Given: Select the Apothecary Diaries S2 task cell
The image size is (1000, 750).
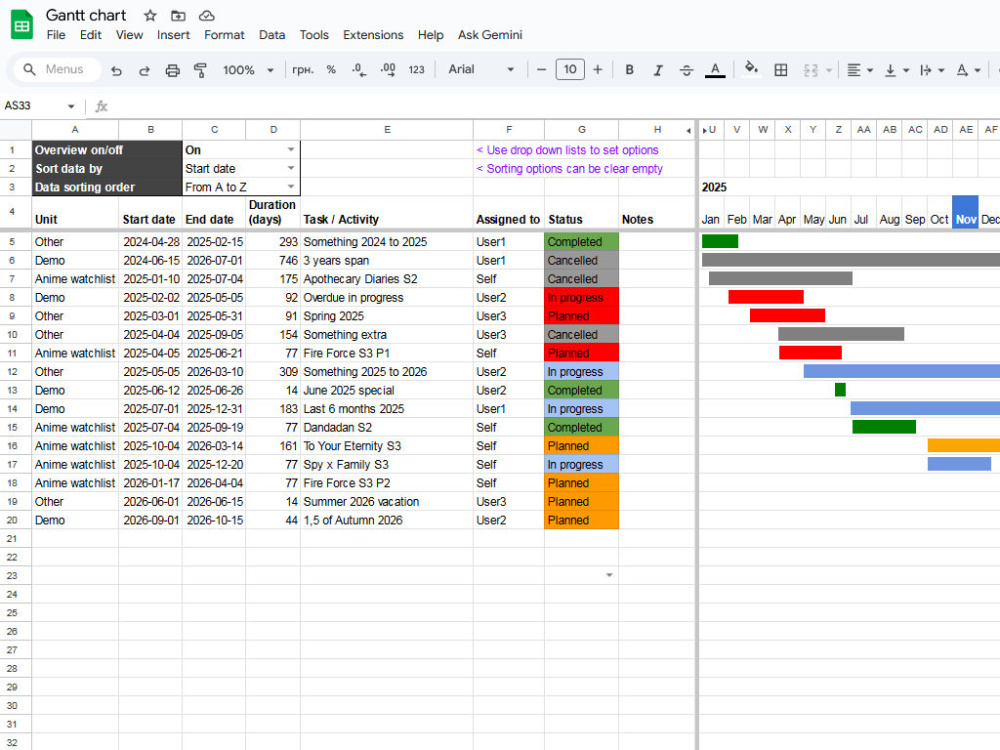Looking at the screenshot, I should (x=386, y=279).
